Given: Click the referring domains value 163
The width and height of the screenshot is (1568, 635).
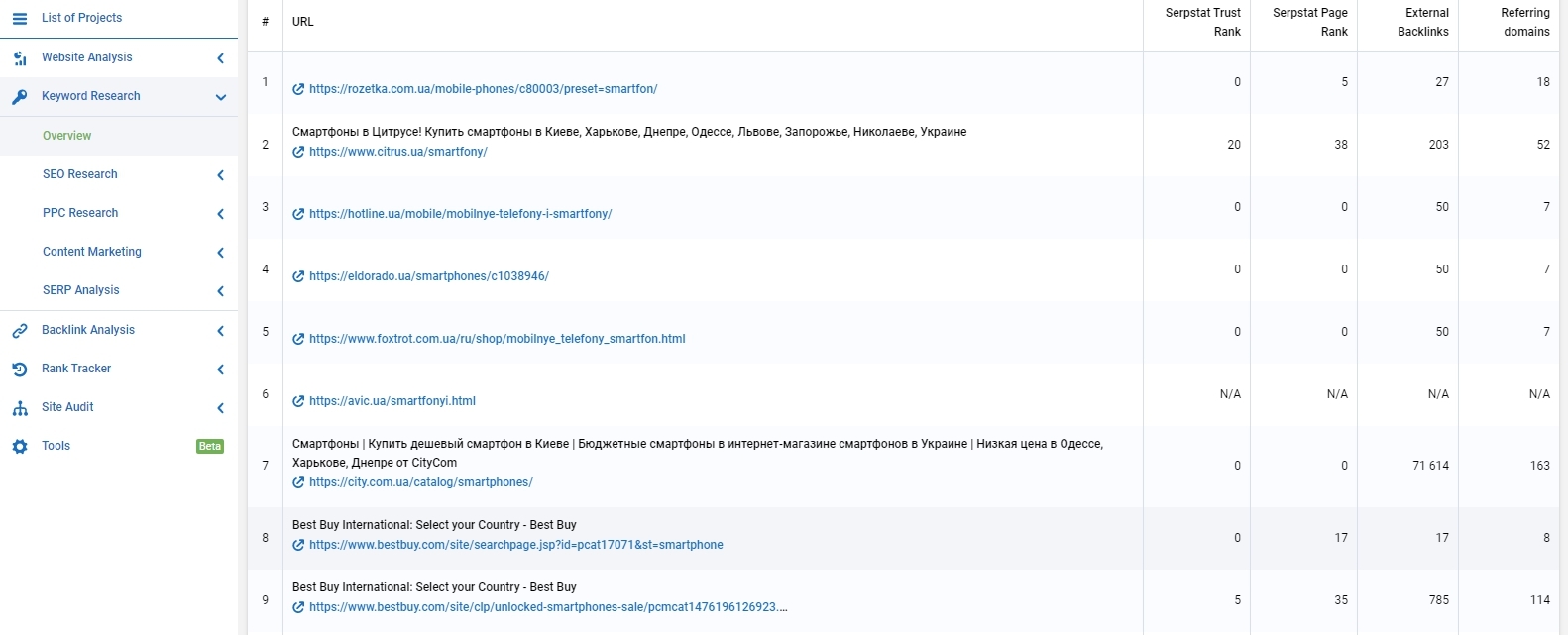Looking at the screenshot, I should coord(1539,466).
